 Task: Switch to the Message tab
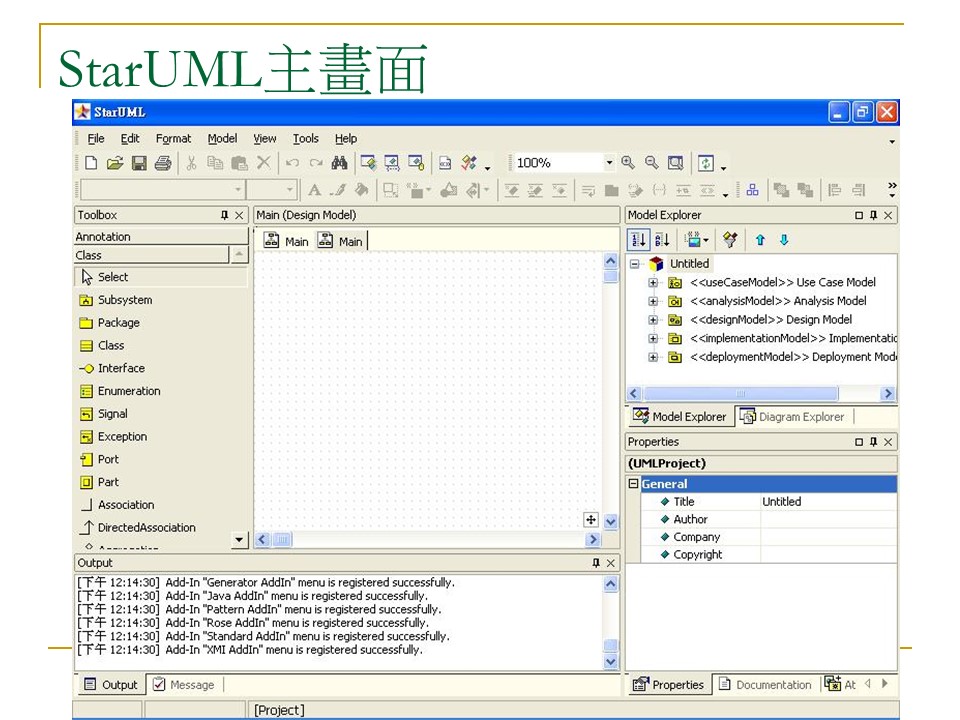[x=184, y=684]
